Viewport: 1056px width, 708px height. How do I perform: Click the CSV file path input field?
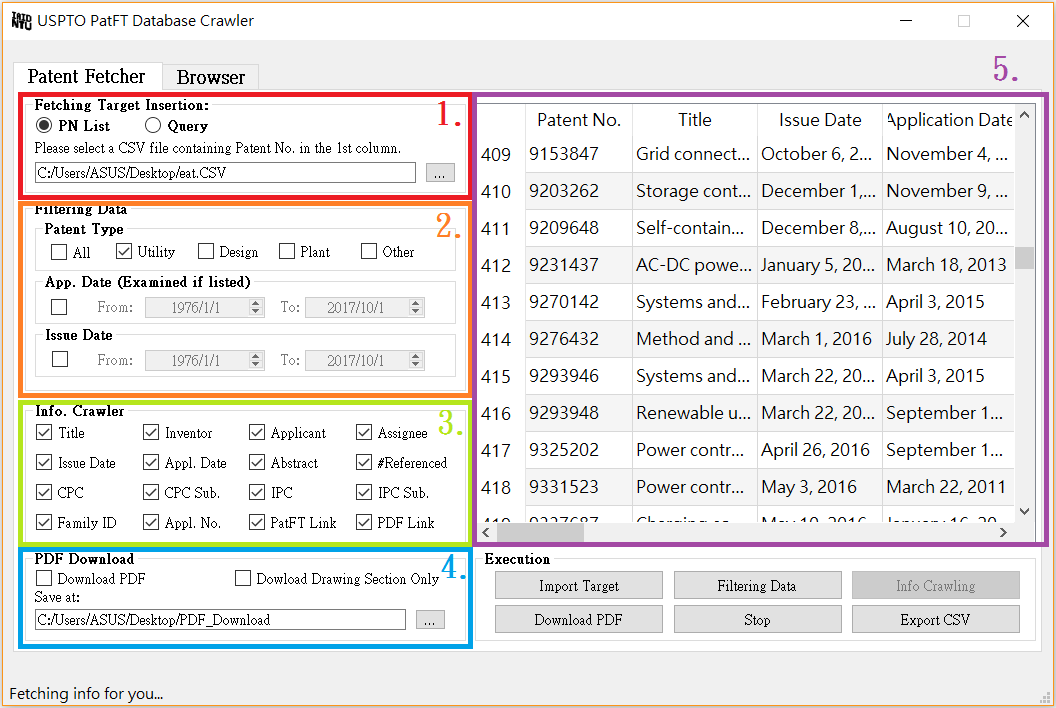225,172
